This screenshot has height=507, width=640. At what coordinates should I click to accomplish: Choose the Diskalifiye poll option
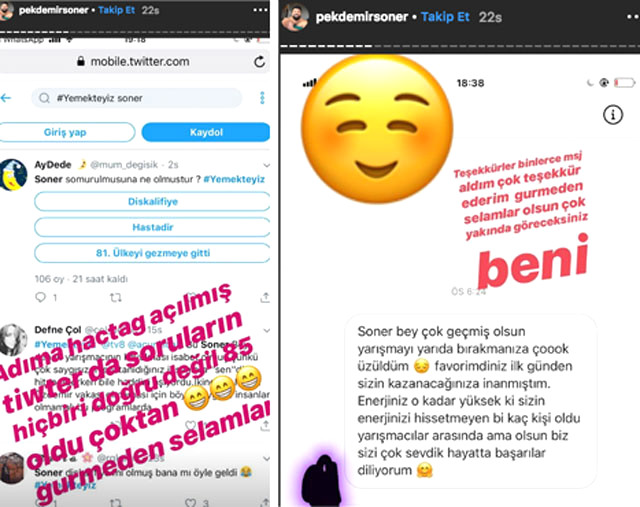(x=152, y=202)
